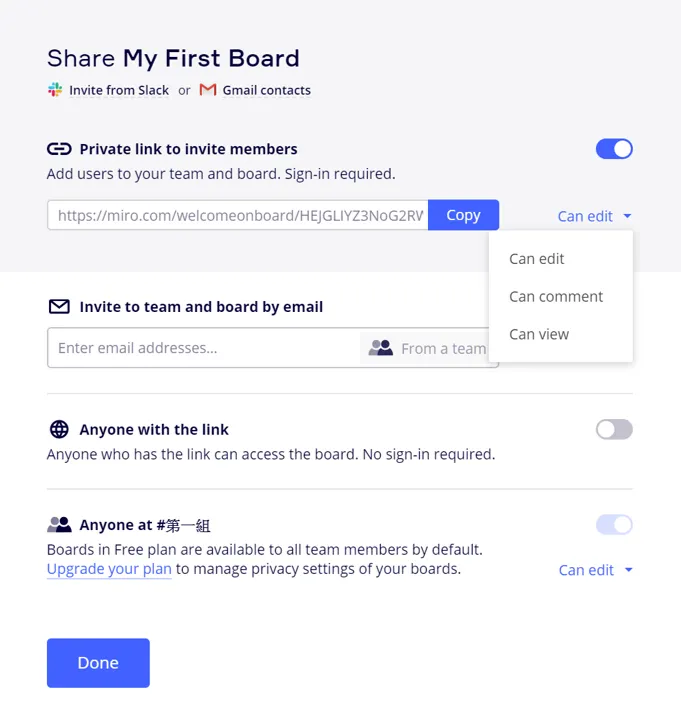Image resolution: width=681 pixels, height=720 pixels.
Task: Choose Can comment permission option
Action: coord(556,297)
